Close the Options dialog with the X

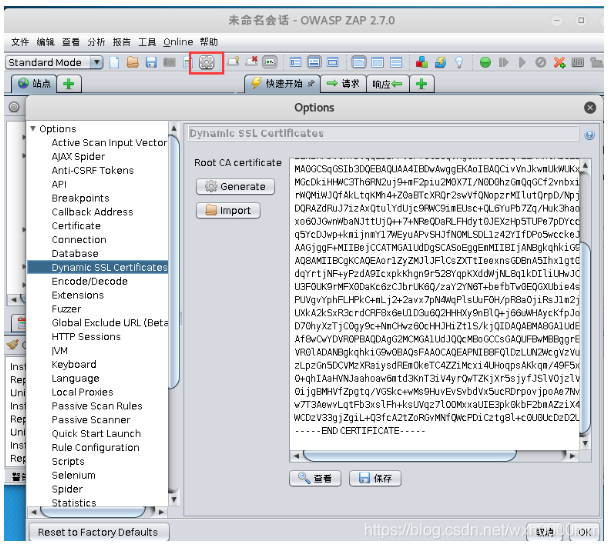[590, 108]
